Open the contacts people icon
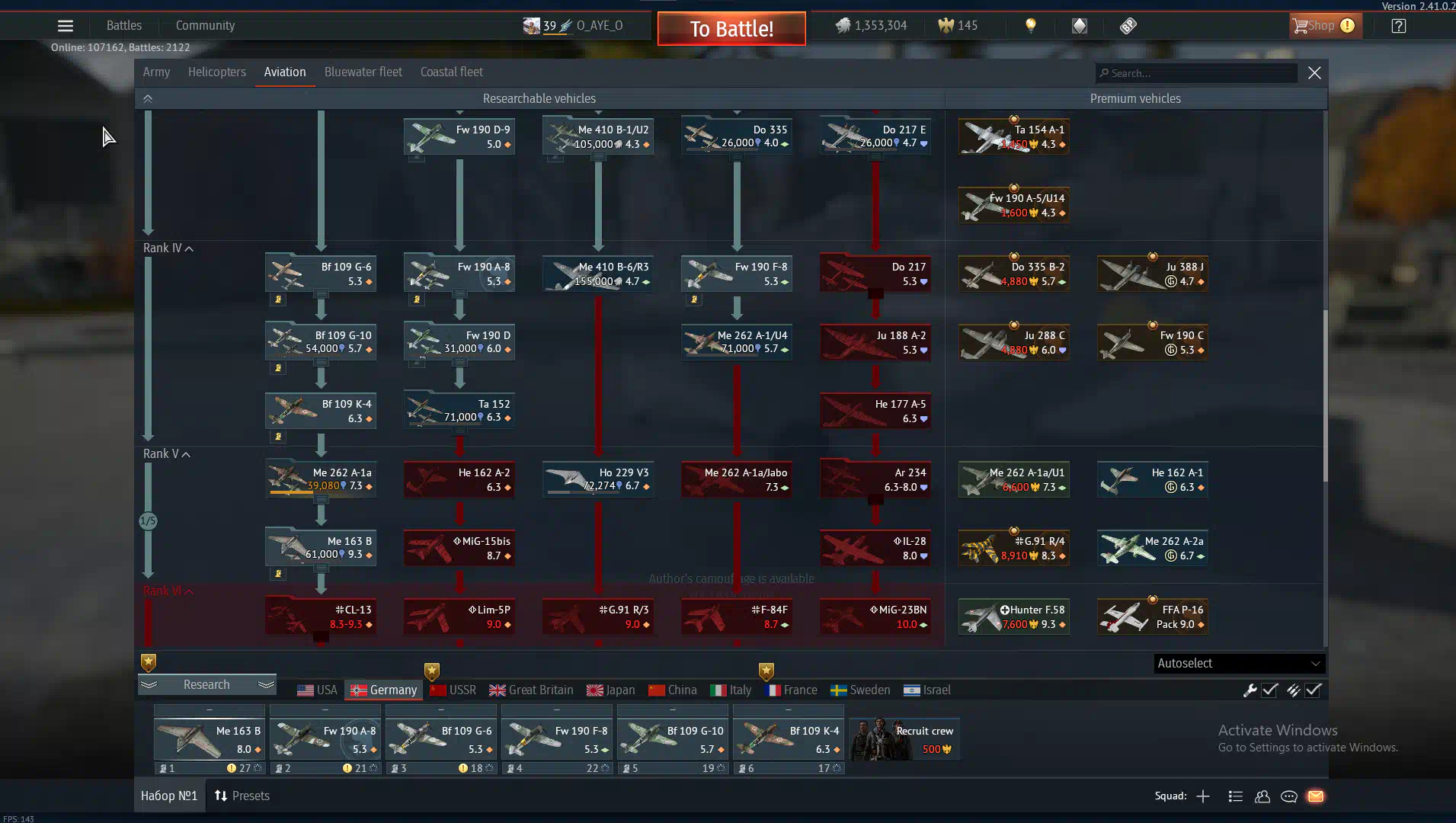1456x823 pixels. (1262, 796)
